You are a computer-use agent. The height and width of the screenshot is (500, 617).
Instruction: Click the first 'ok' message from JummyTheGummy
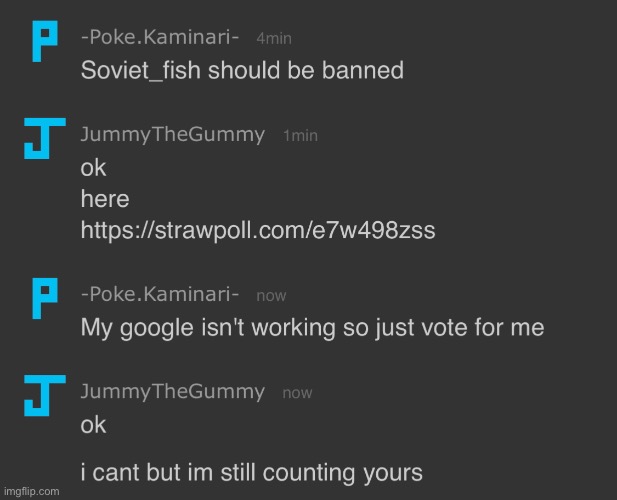(93, 168)
